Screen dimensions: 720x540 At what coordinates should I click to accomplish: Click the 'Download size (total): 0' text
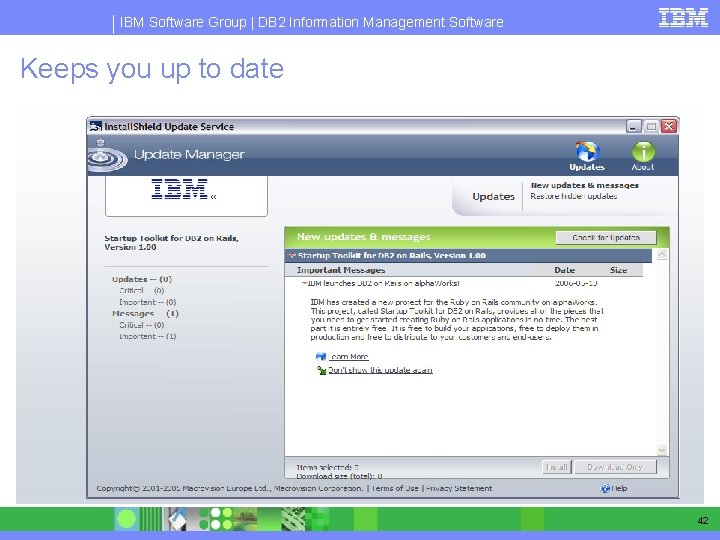[339, 476]
